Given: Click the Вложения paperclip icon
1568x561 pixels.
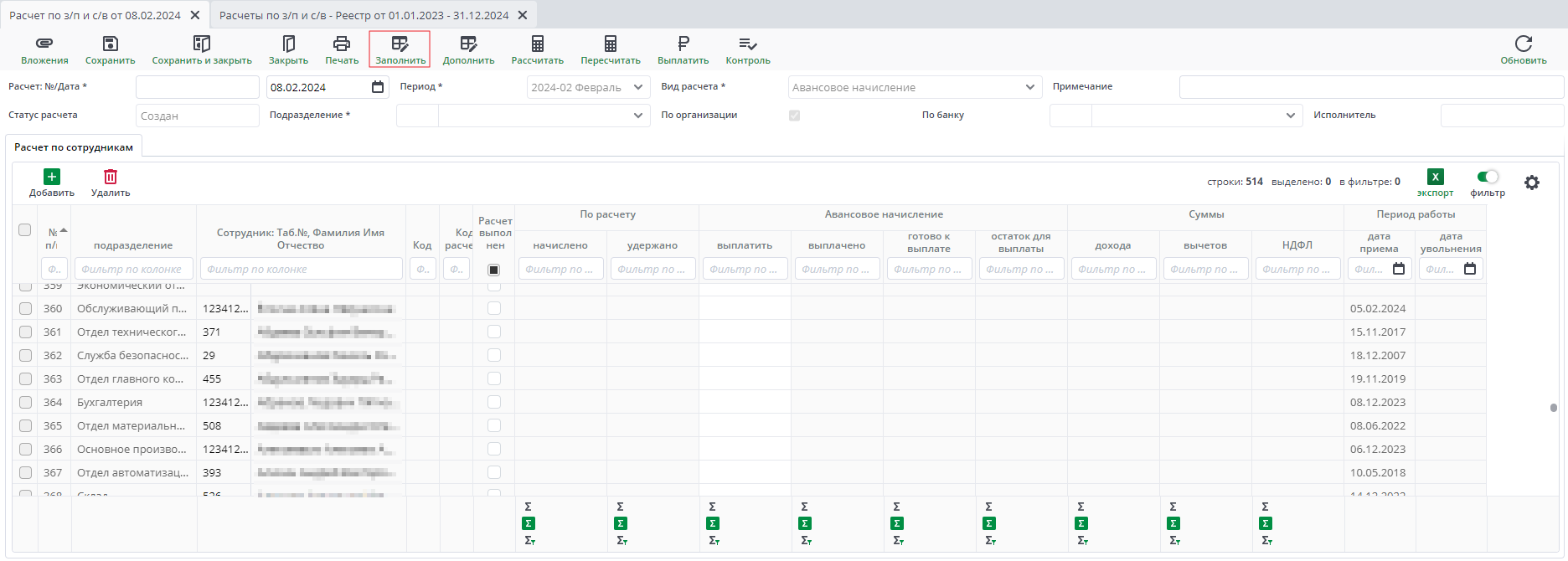Looking at the screenshot, I should (x=44, y=44).
